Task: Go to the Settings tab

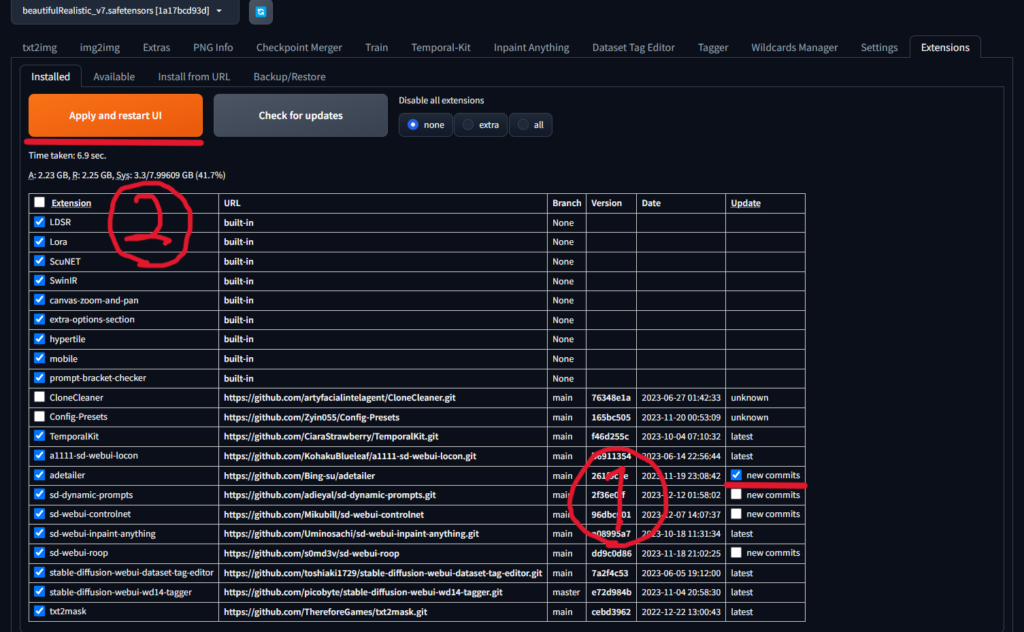Action: coord(879,47)
